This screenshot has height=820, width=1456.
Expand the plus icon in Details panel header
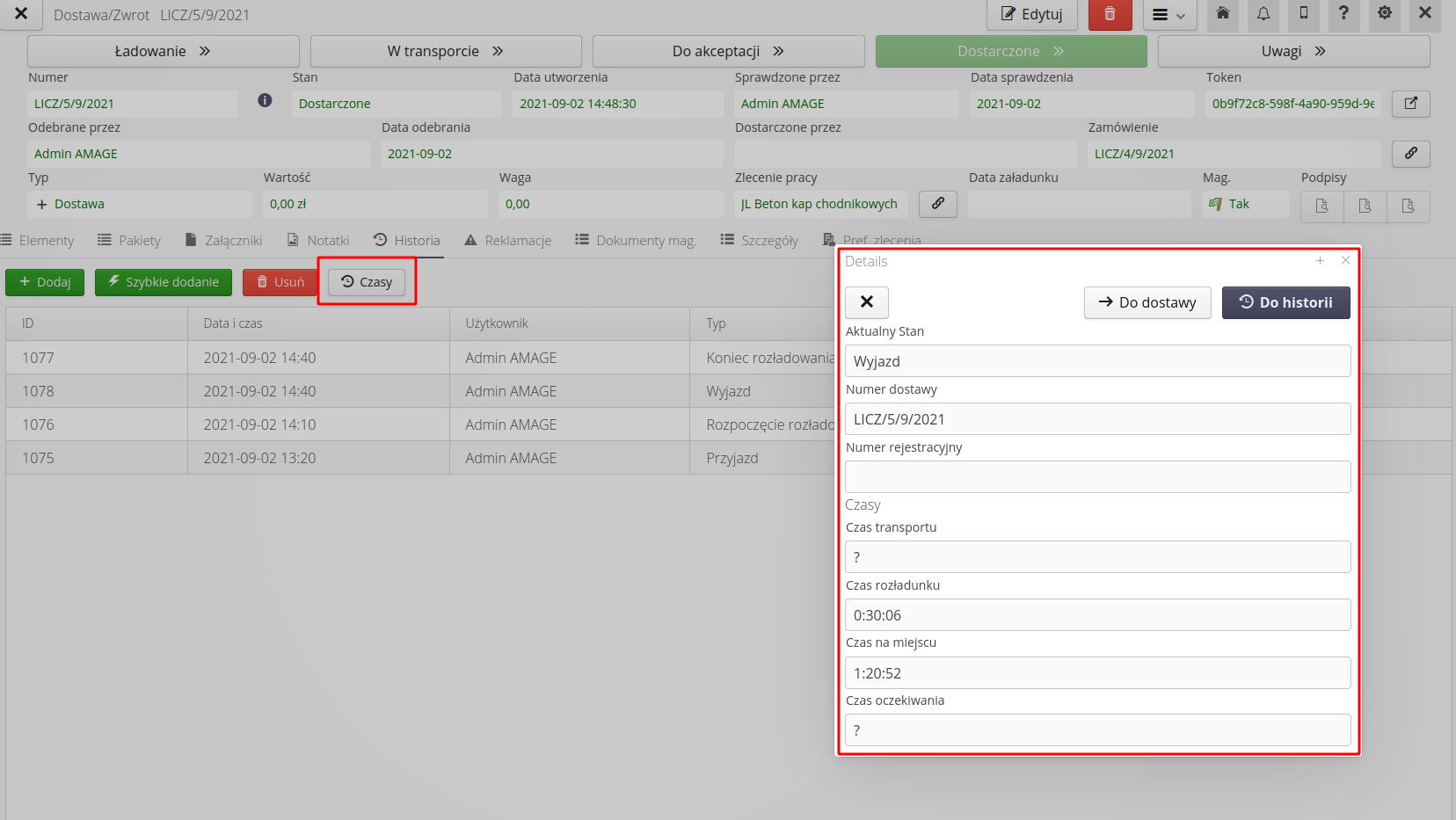coord(1320,261)
